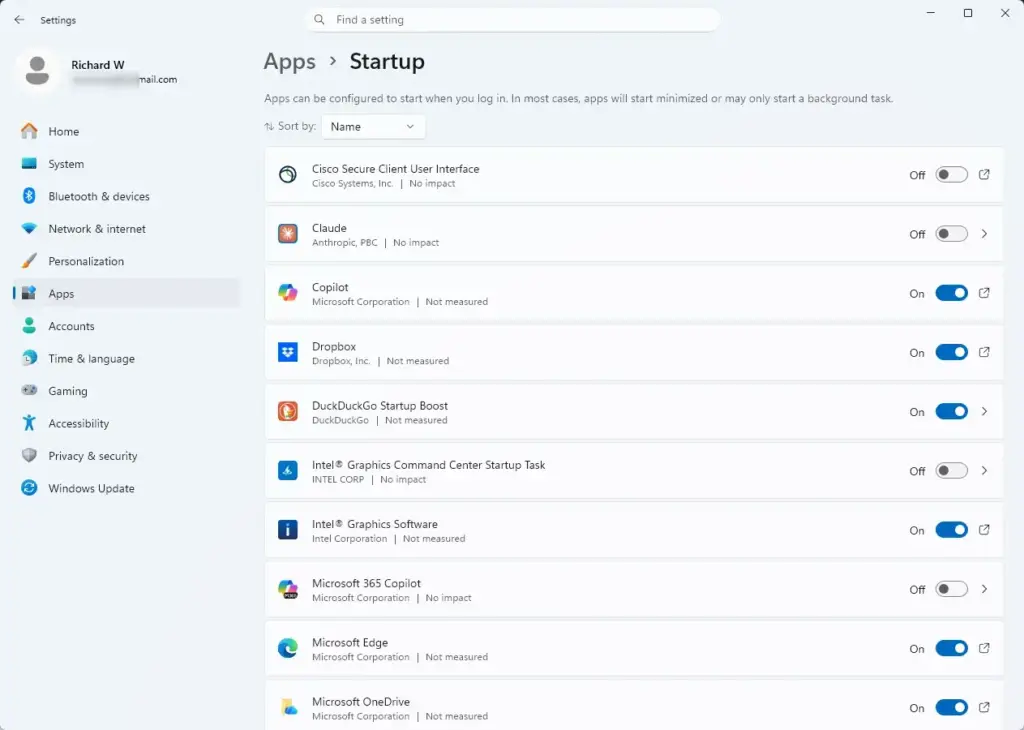Click the user profile avatar
The image size is (1024, 730).
37,71
